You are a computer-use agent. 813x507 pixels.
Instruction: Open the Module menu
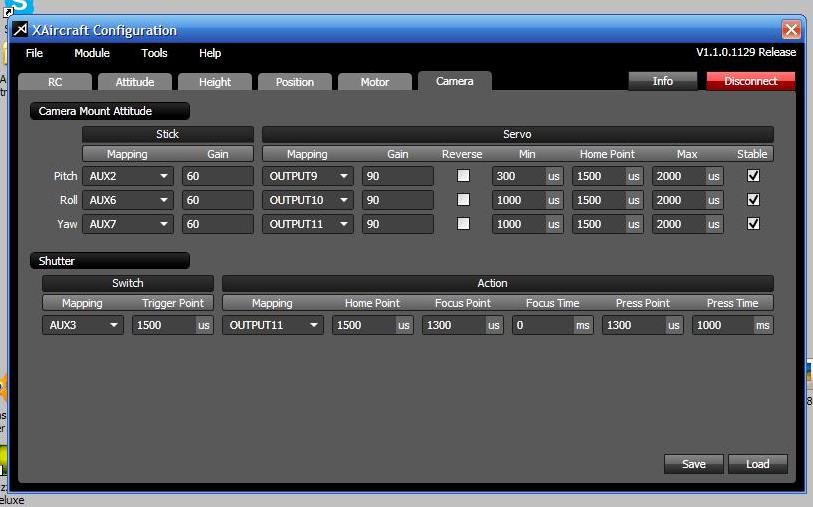click(x=92, y=53)
